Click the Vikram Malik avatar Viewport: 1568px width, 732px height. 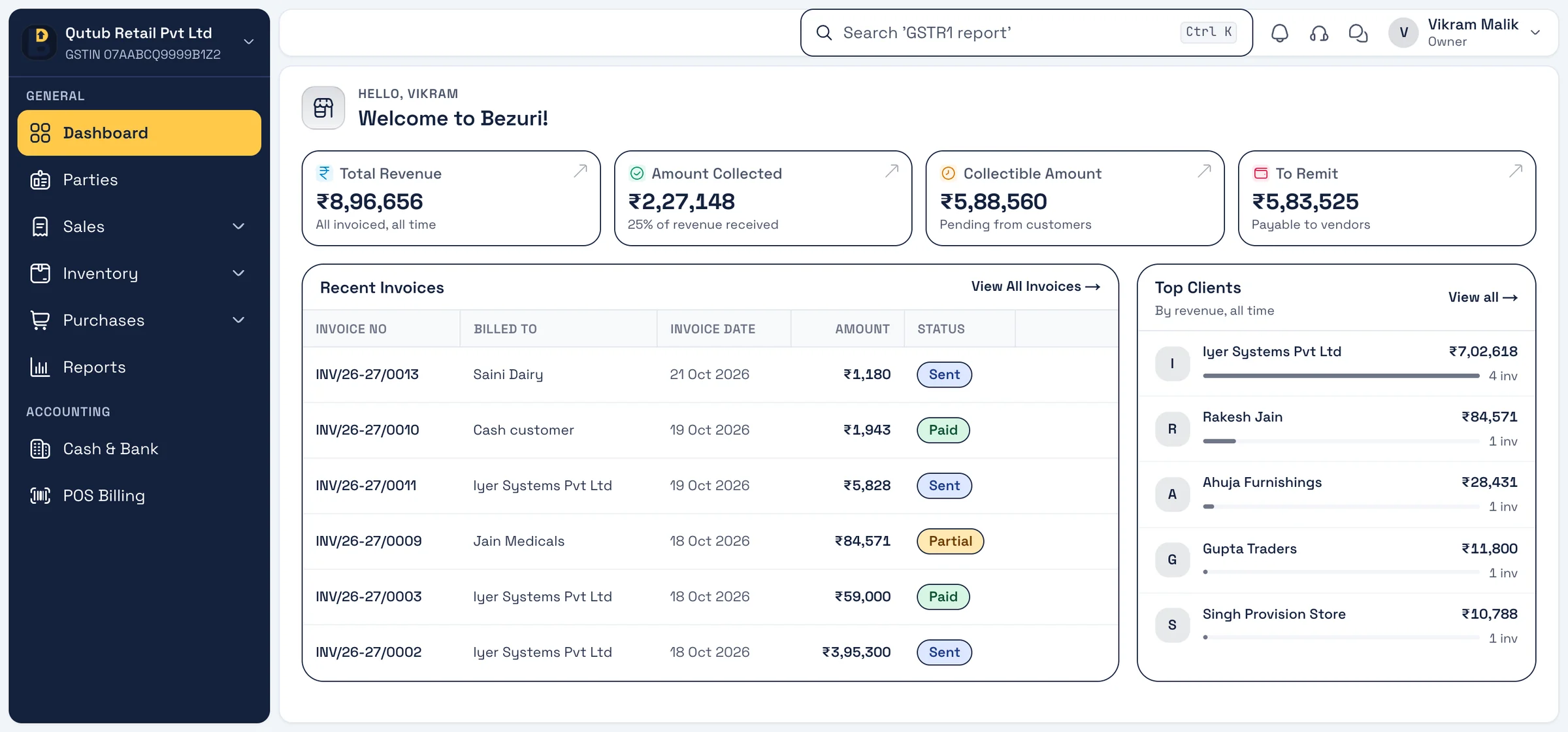(x=1403, y=33)
